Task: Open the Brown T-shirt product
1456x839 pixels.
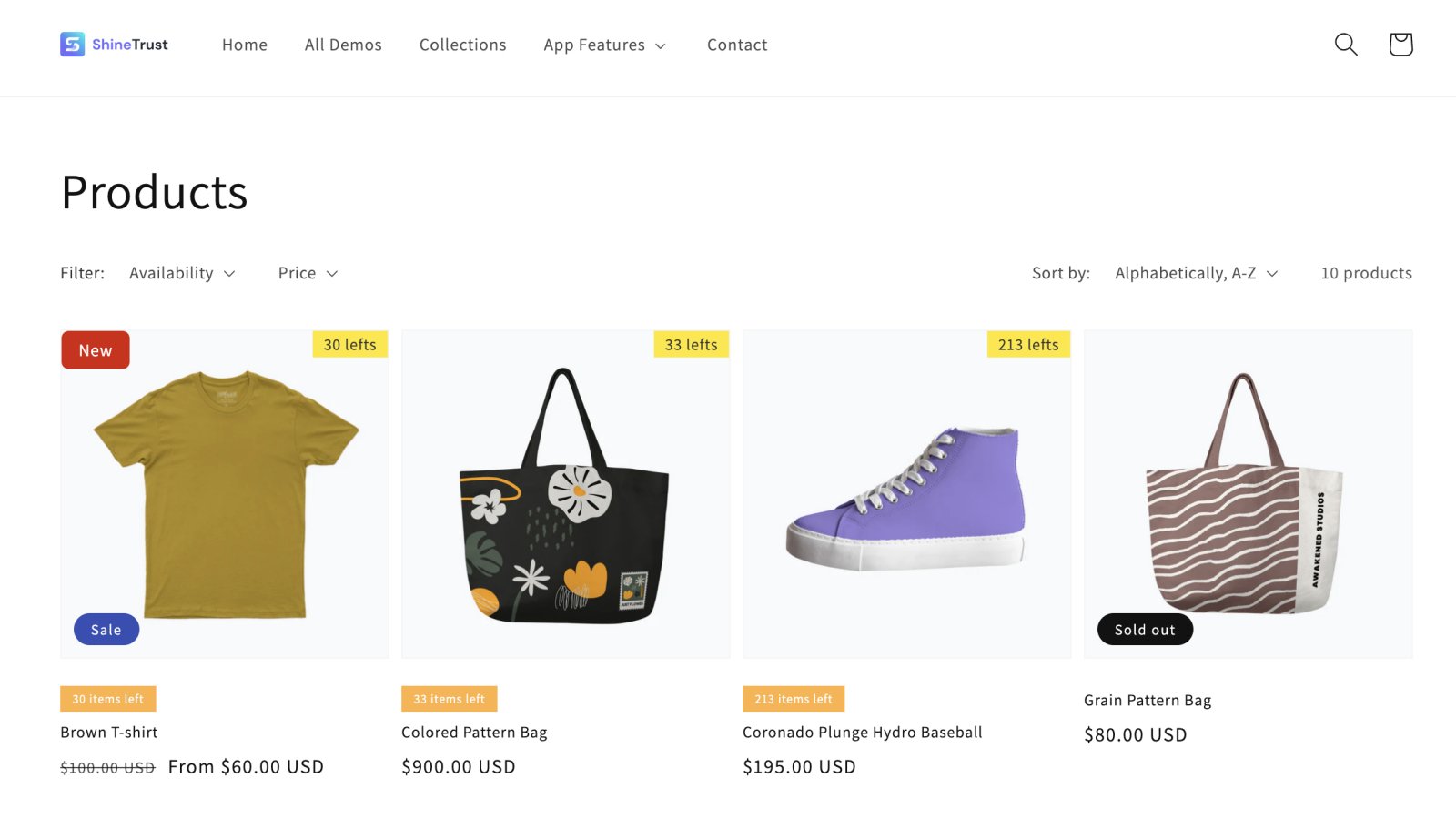Action: [x=107, y=732]
